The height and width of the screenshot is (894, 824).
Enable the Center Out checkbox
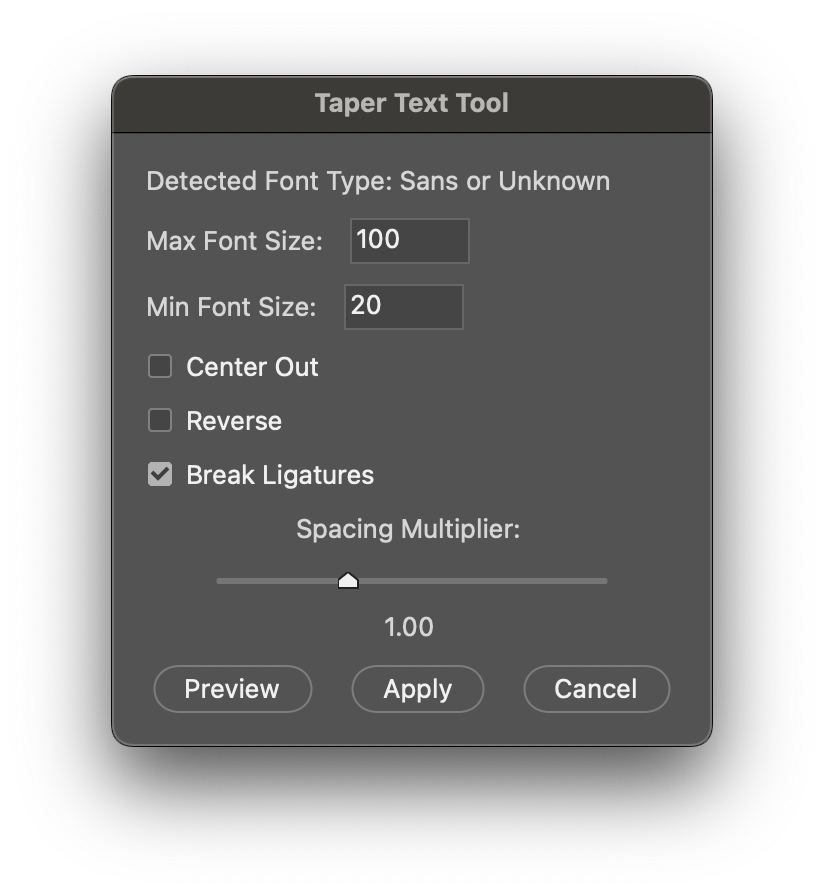click(x=160, y=366)
